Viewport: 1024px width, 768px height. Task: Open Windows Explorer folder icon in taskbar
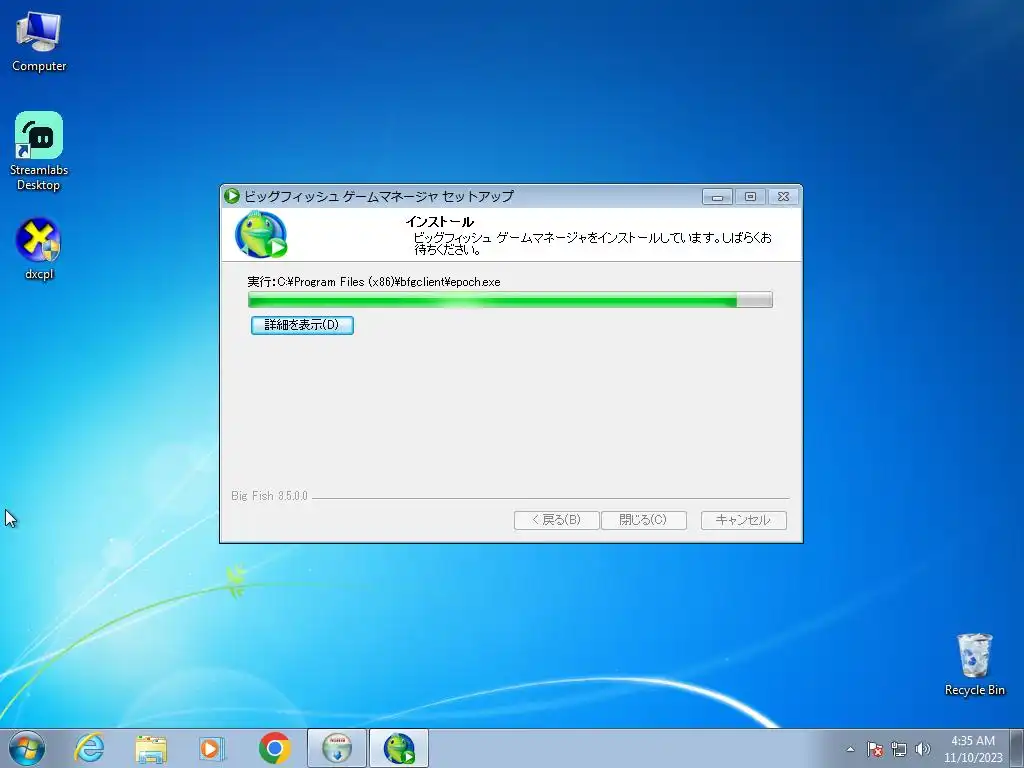point(151,749)
